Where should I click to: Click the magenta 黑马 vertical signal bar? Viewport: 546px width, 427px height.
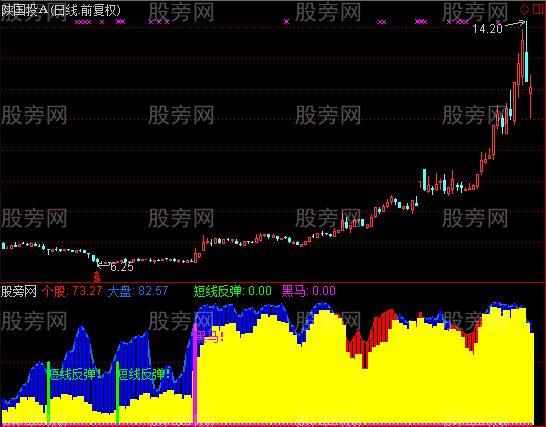coord(195,373)
